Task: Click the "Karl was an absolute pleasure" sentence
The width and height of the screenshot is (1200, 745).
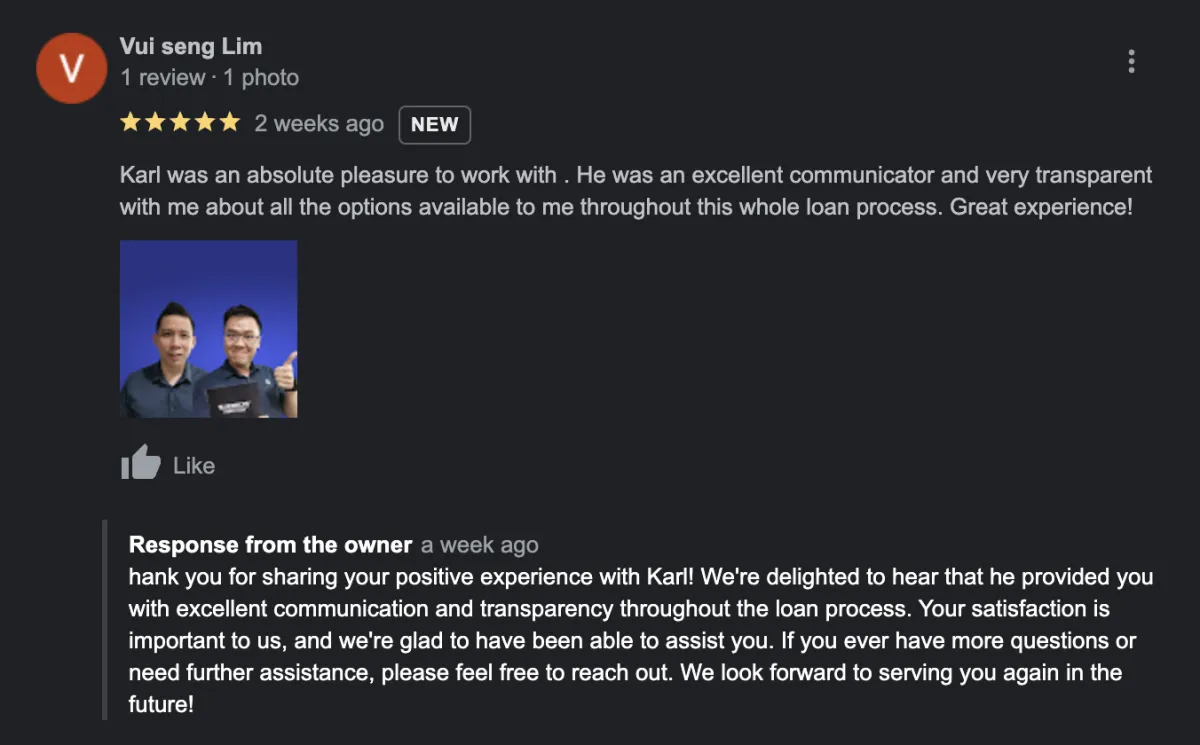Action: pyautogui.click(x=338, y=176)
